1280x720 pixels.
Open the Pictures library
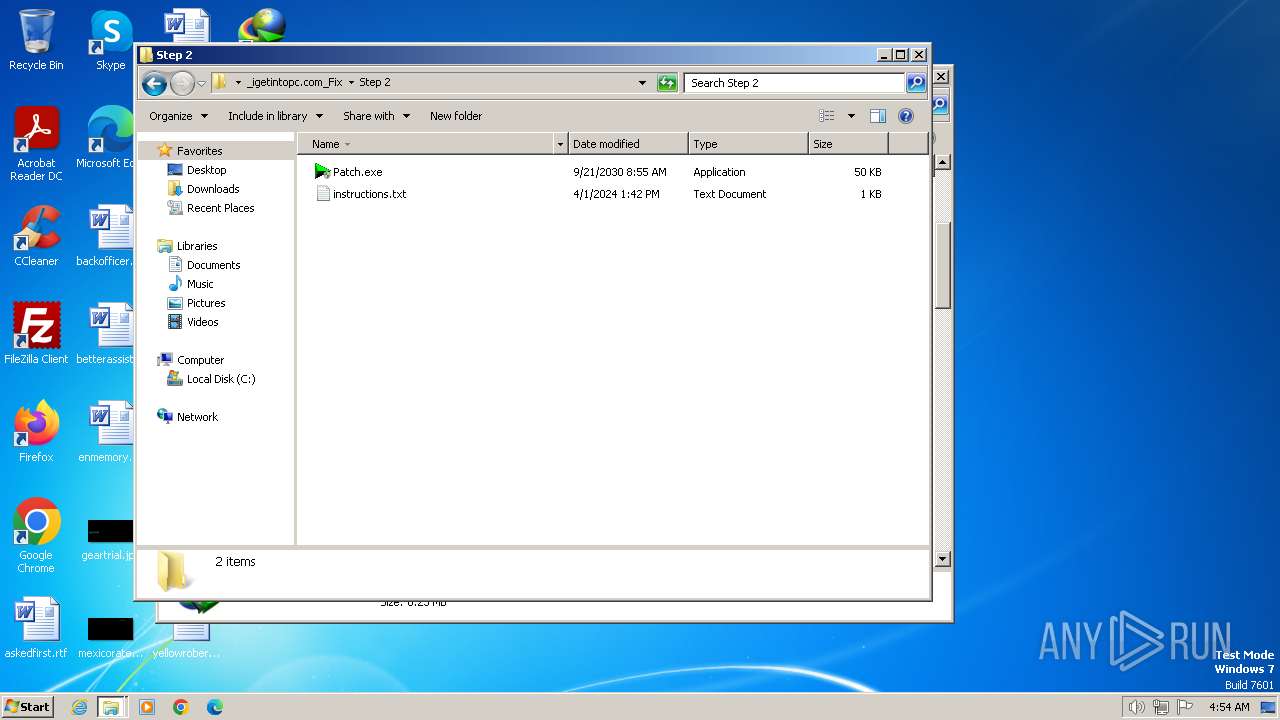(206, 303)
